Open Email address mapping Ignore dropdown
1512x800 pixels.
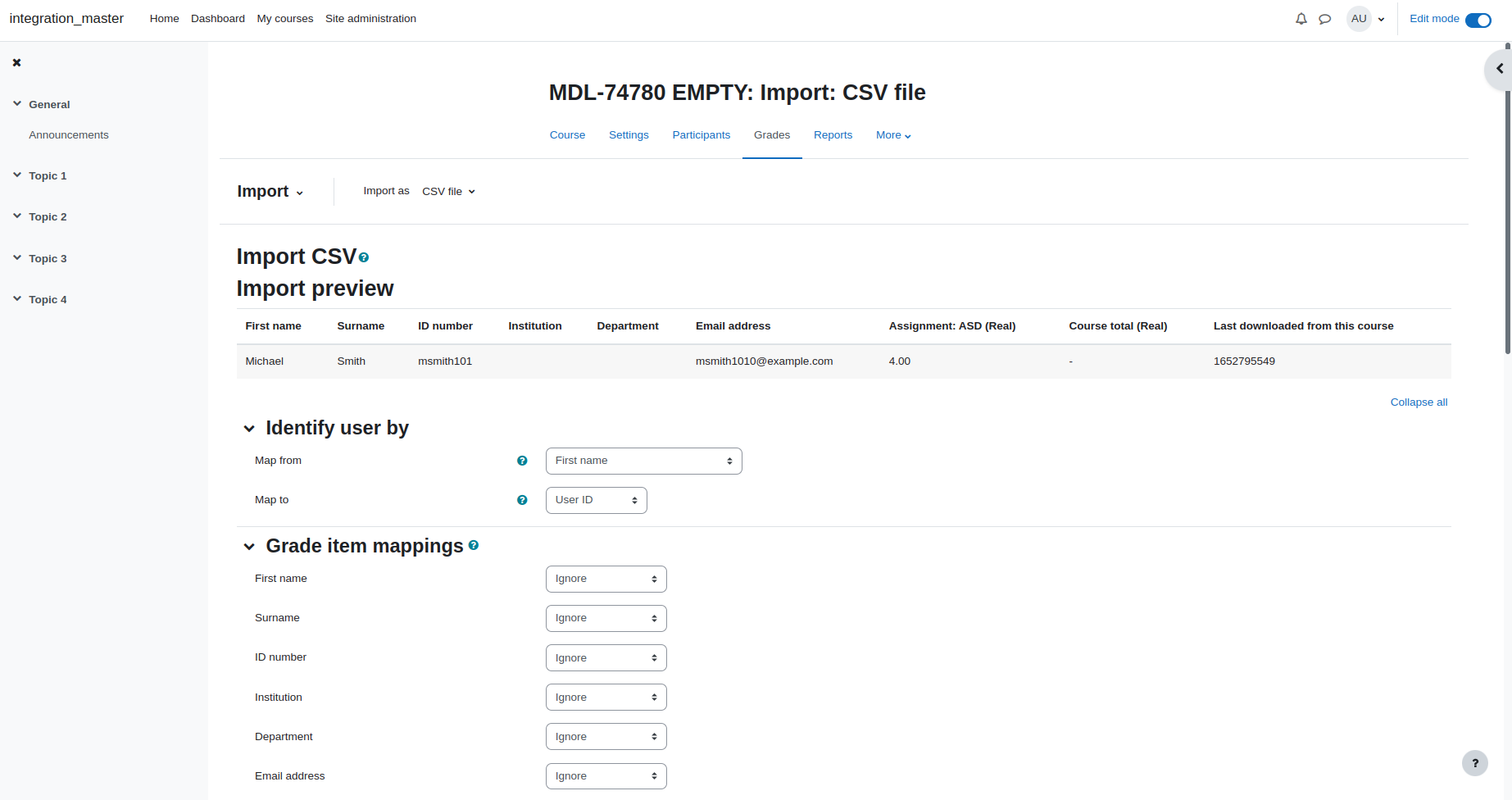(x=606, y=775)
